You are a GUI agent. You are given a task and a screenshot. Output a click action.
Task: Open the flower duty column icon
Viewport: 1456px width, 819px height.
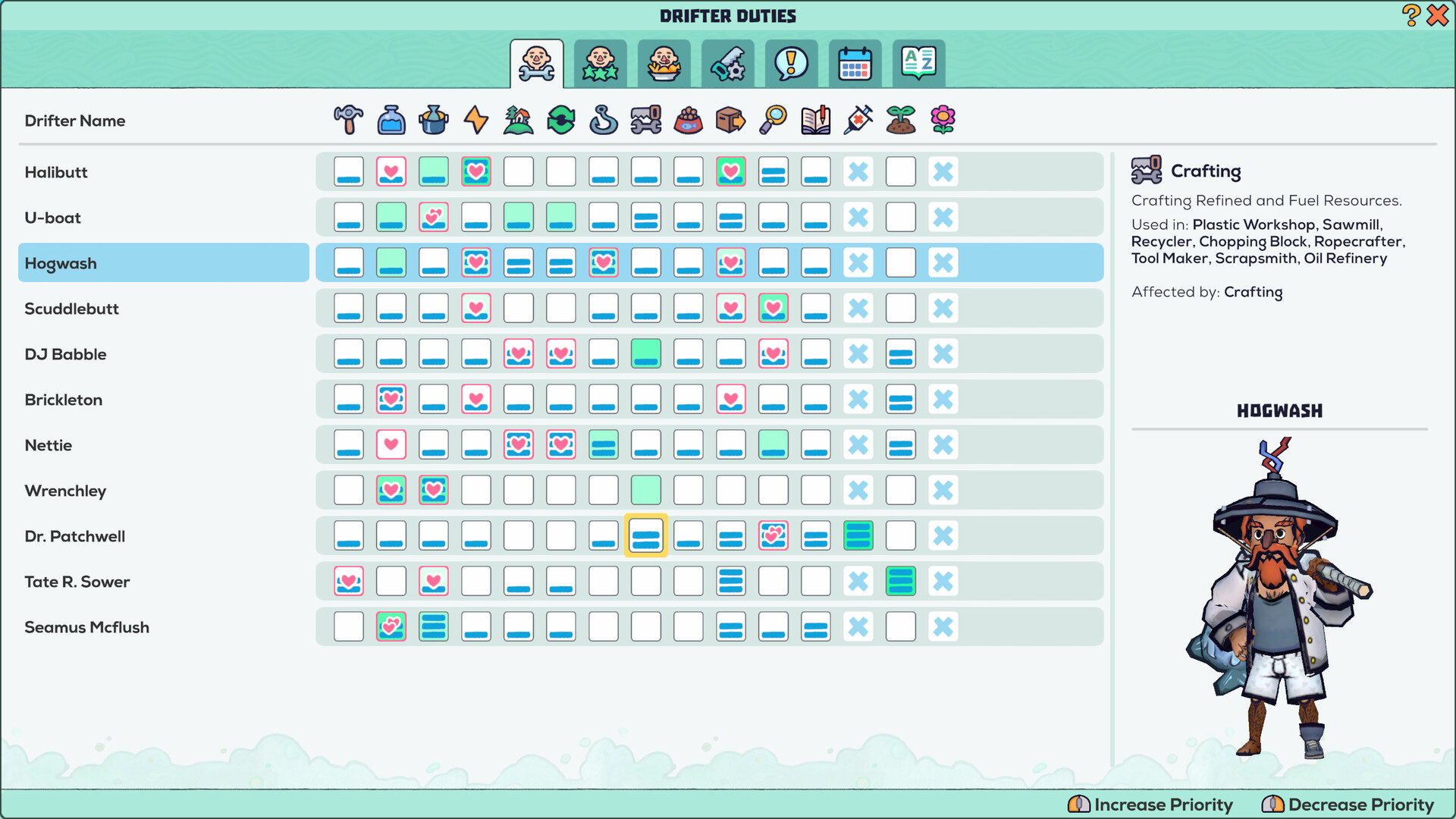(x=943, y=120)
